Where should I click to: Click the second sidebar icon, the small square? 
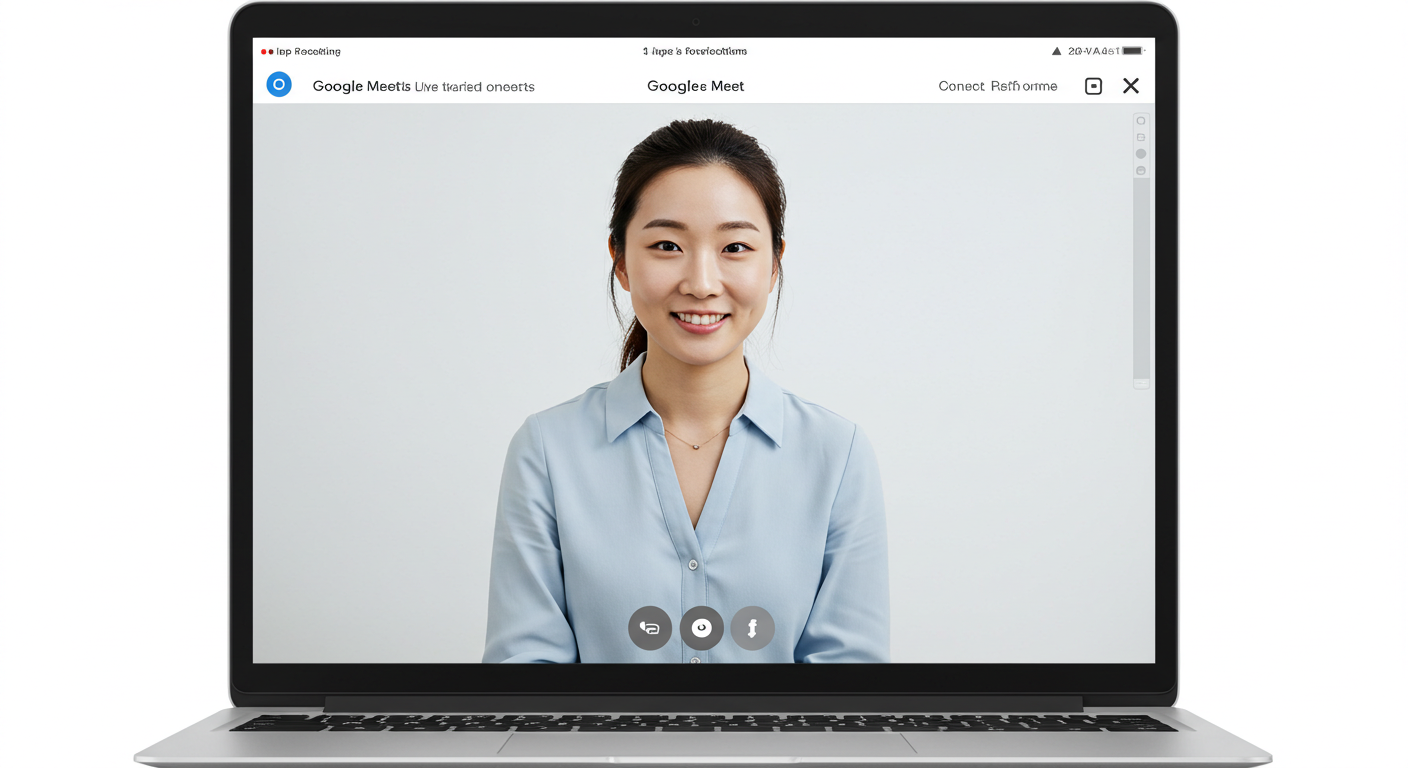click(x=1141, y=137)
